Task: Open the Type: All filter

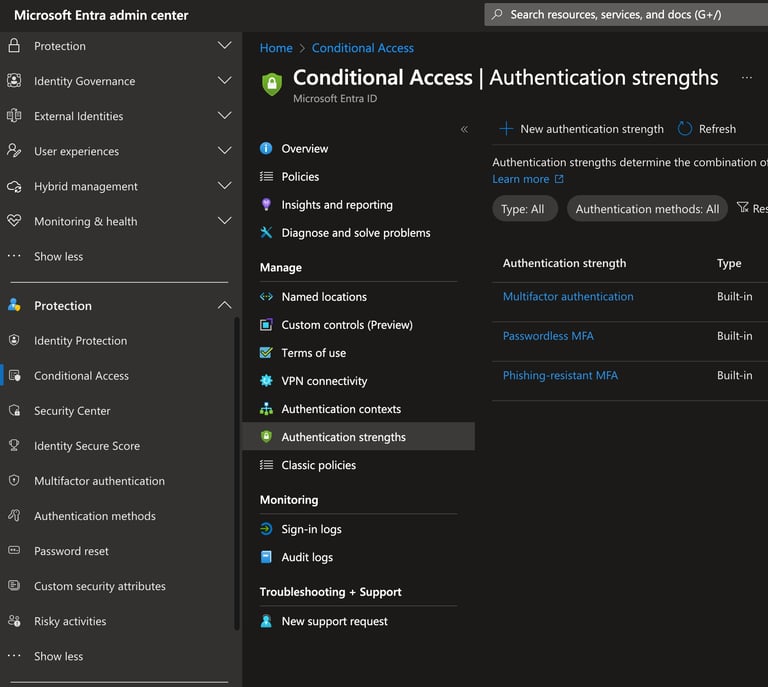Action: click(525, 209)
